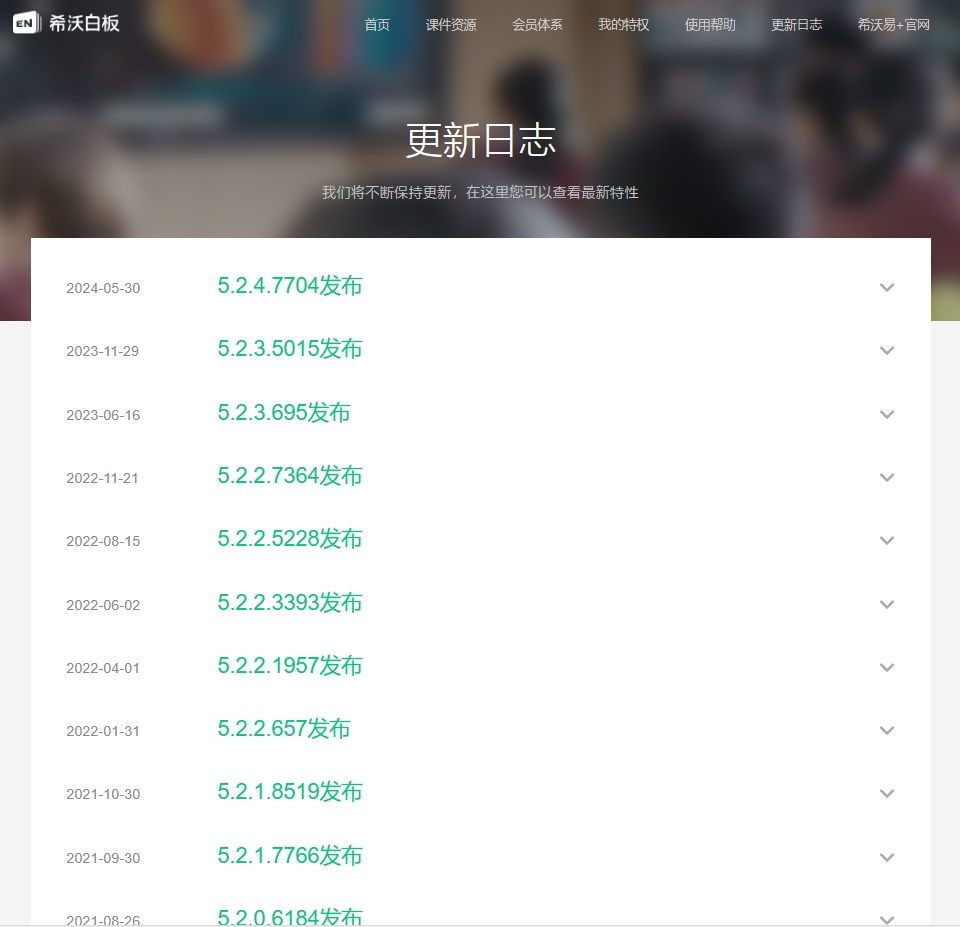The height and width of the screenshot is (927, 960).
Task: Expand the 5.2.3.695发布 chevron
Action: (887, 415)
